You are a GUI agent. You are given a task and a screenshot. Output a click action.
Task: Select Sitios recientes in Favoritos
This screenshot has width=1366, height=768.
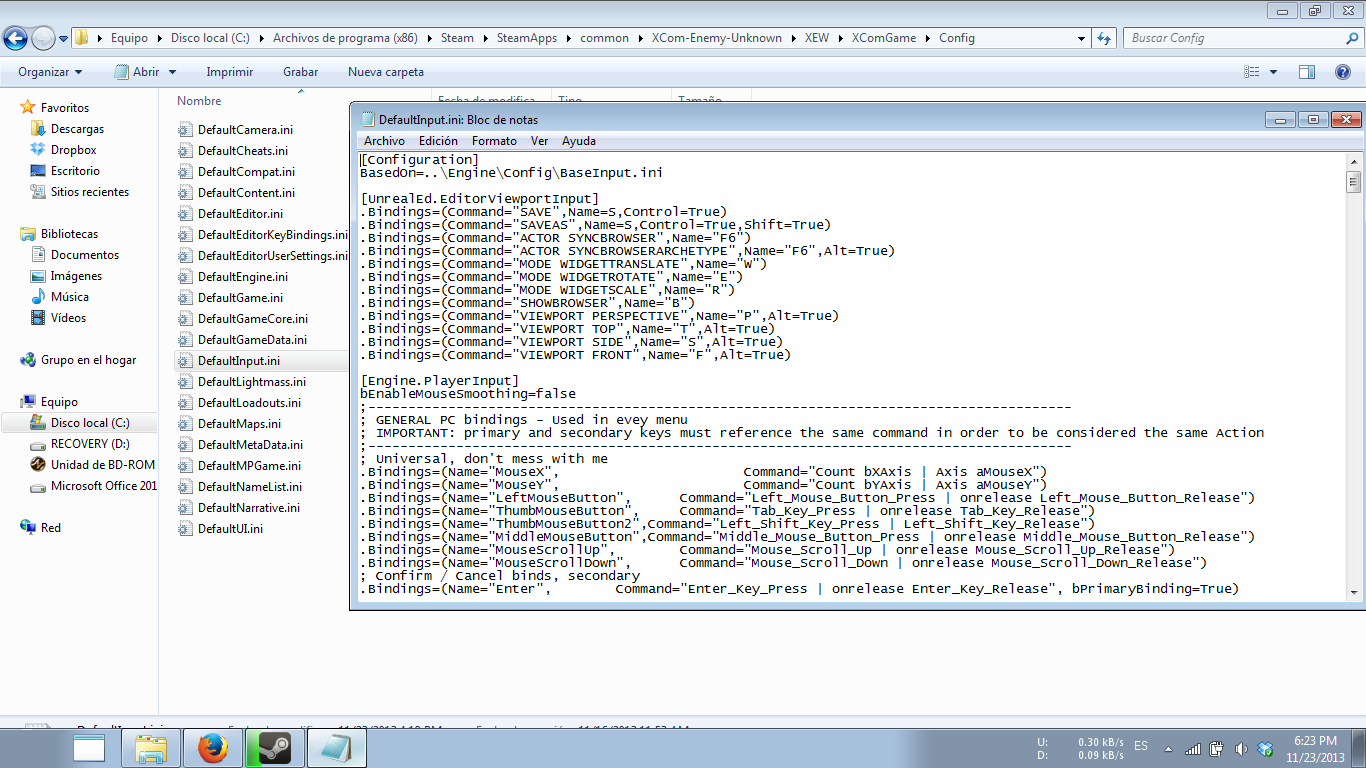pos(90,192)
